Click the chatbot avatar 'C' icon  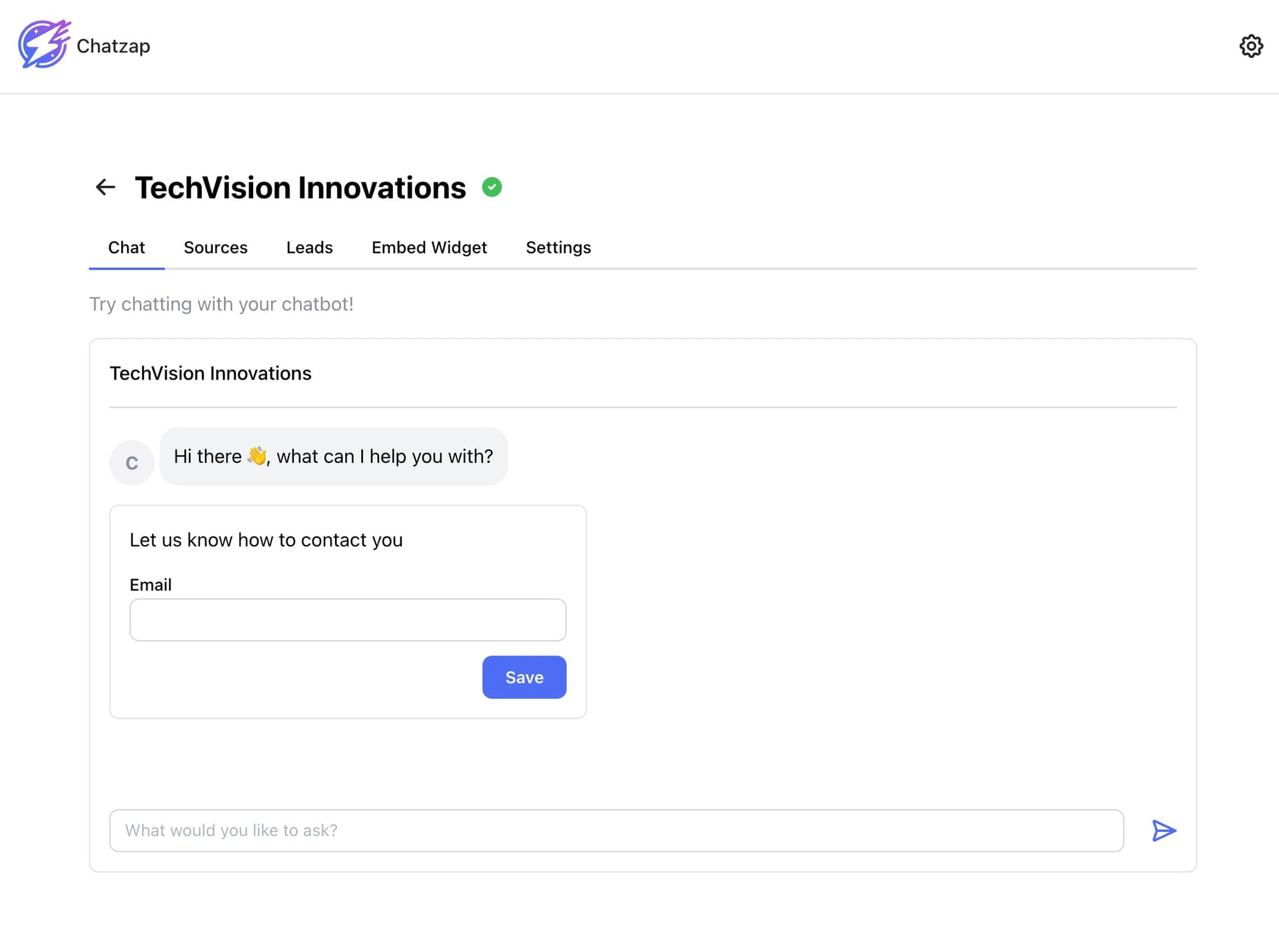point(131,461)
